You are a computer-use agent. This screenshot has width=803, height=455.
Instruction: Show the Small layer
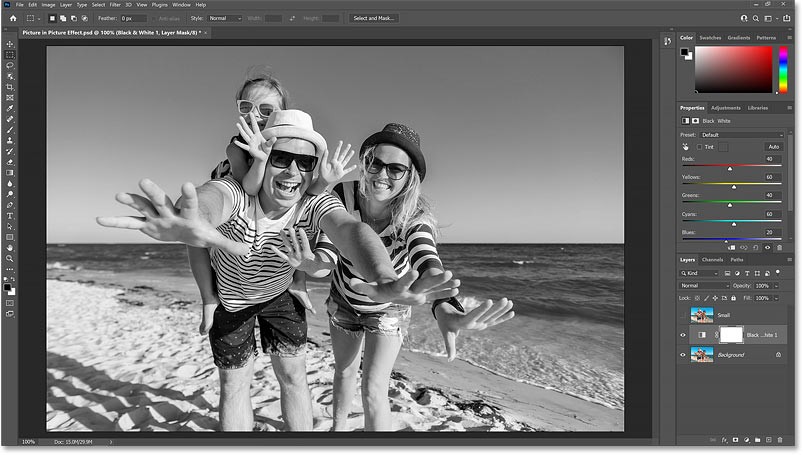pos(683,314)
